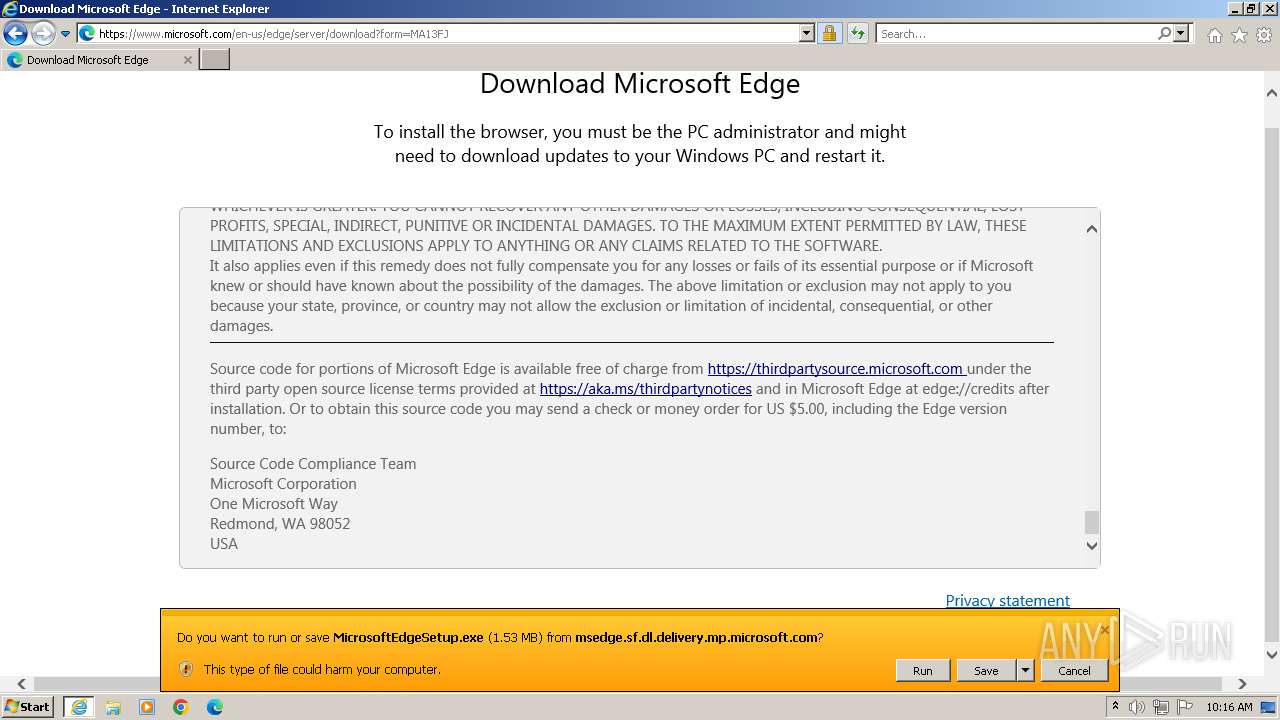Open the volume speaker tray icon

click(1137, 707)
